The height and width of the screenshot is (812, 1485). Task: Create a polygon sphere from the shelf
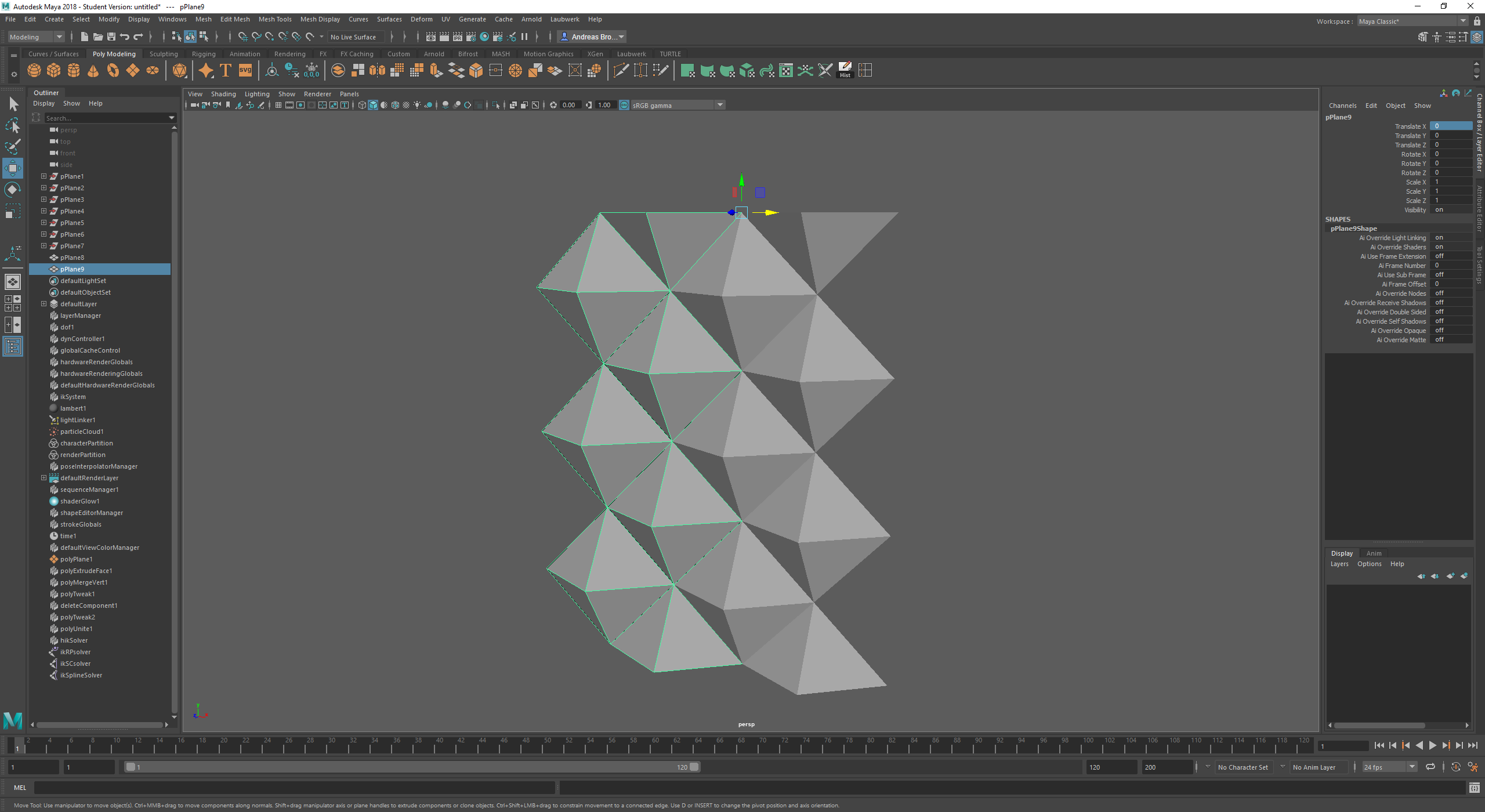click(x=34, y=70)
